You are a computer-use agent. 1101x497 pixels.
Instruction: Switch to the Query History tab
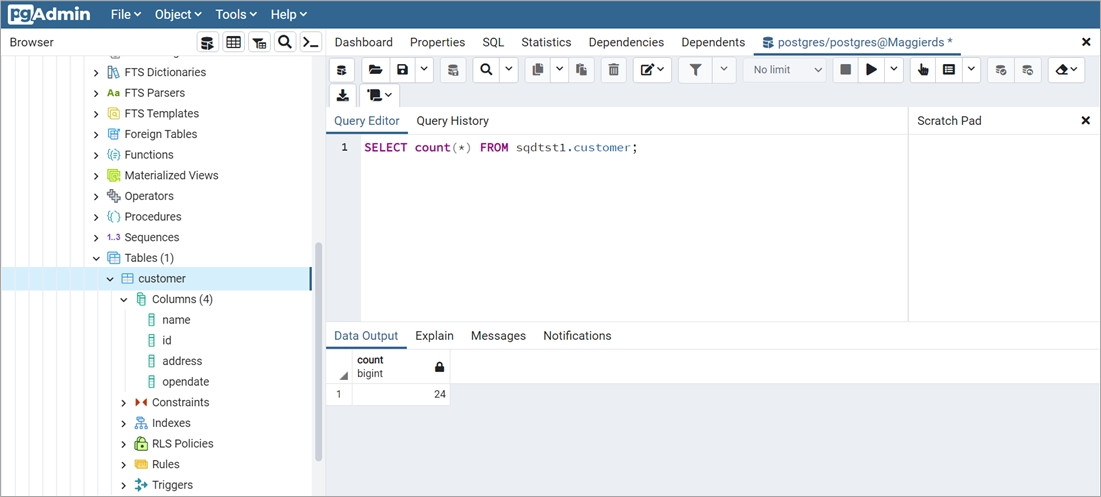pyautogui.click(x=452, y=121)
